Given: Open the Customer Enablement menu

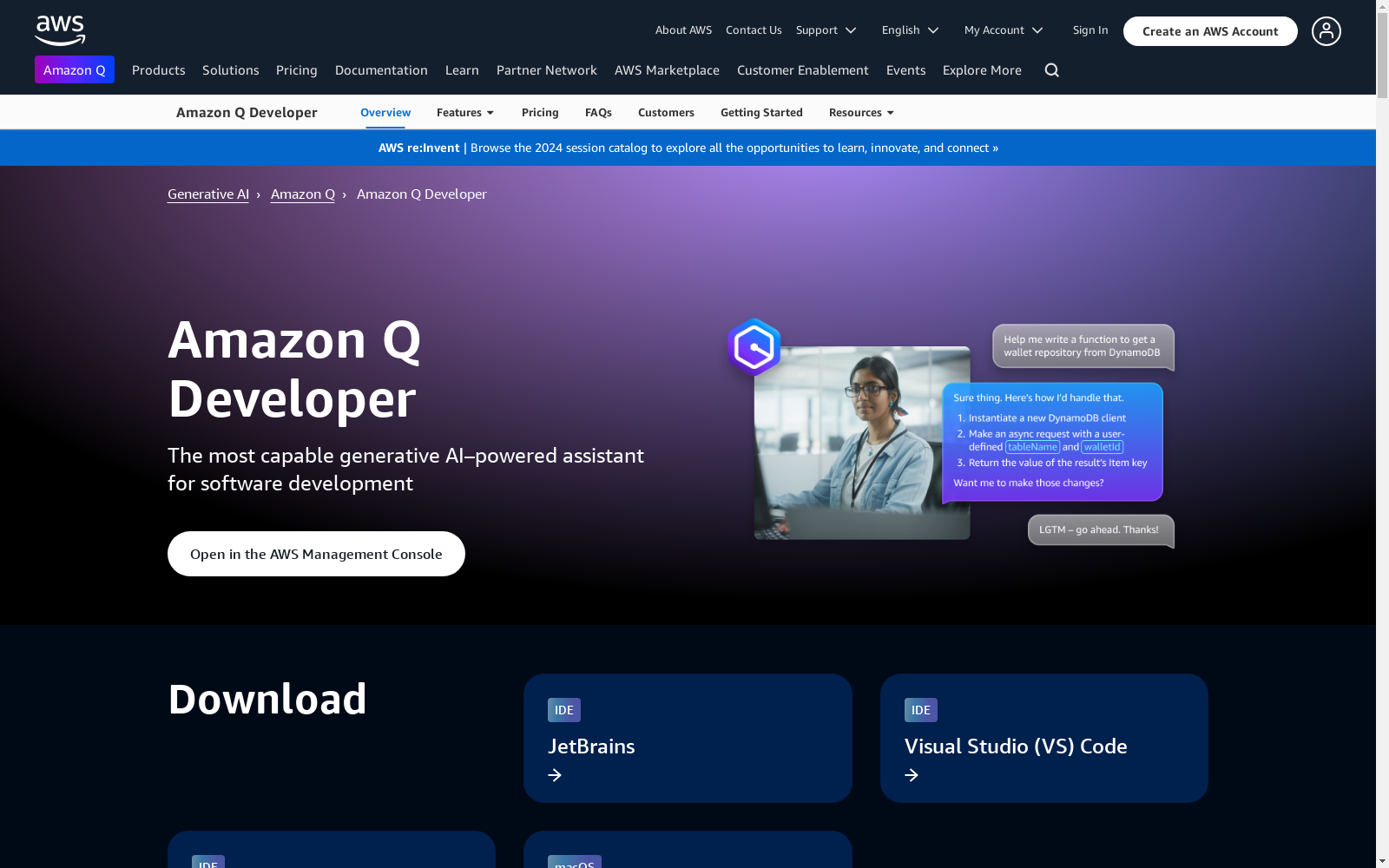Looking at the screenshot, I should click(x=803, y=70).
